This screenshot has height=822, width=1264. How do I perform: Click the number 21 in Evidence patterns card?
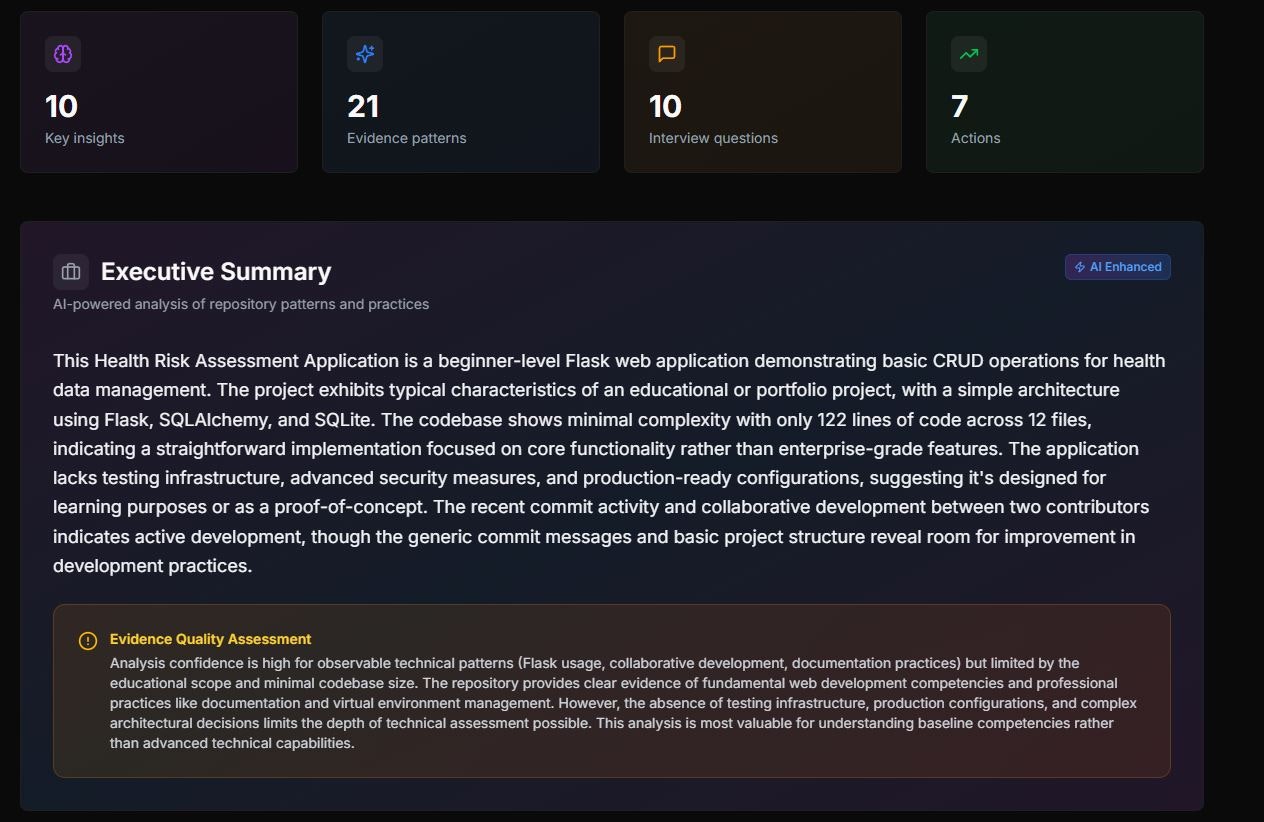coord(363,106)
